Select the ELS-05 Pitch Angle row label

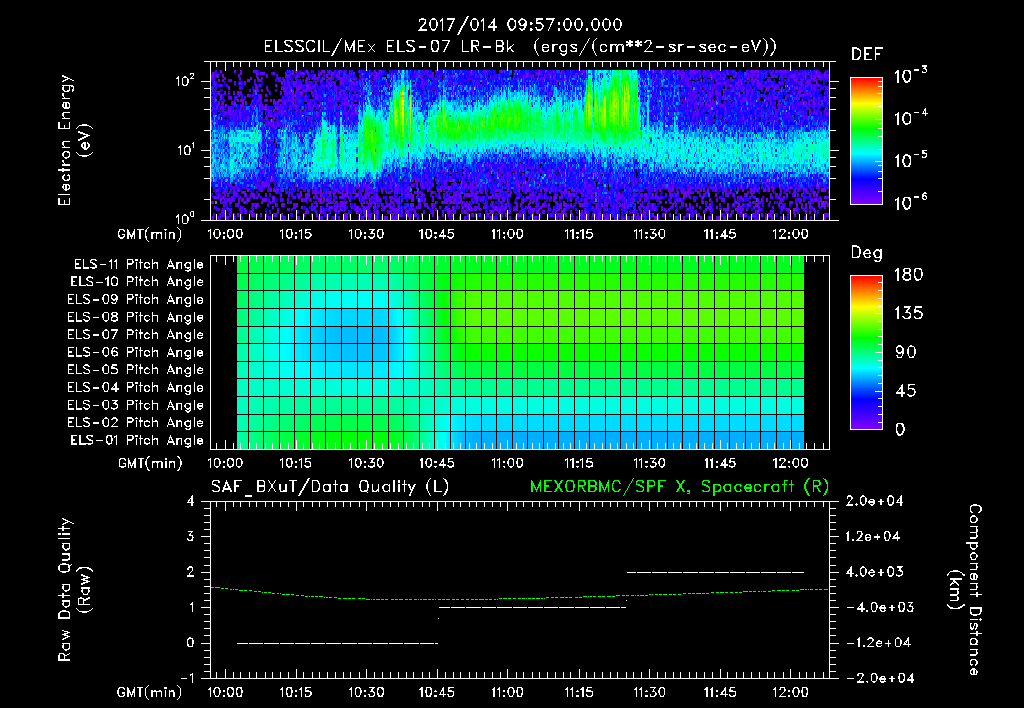135,370
